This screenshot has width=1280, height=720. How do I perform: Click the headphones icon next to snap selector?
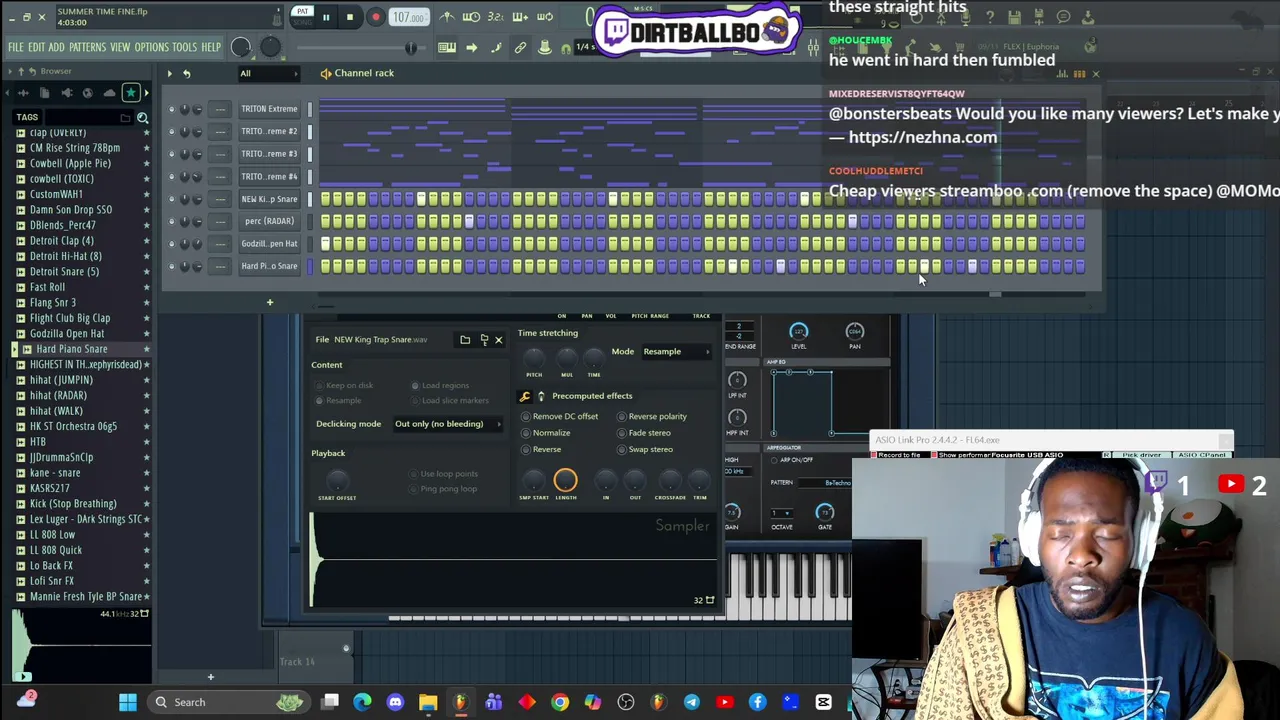566,47
